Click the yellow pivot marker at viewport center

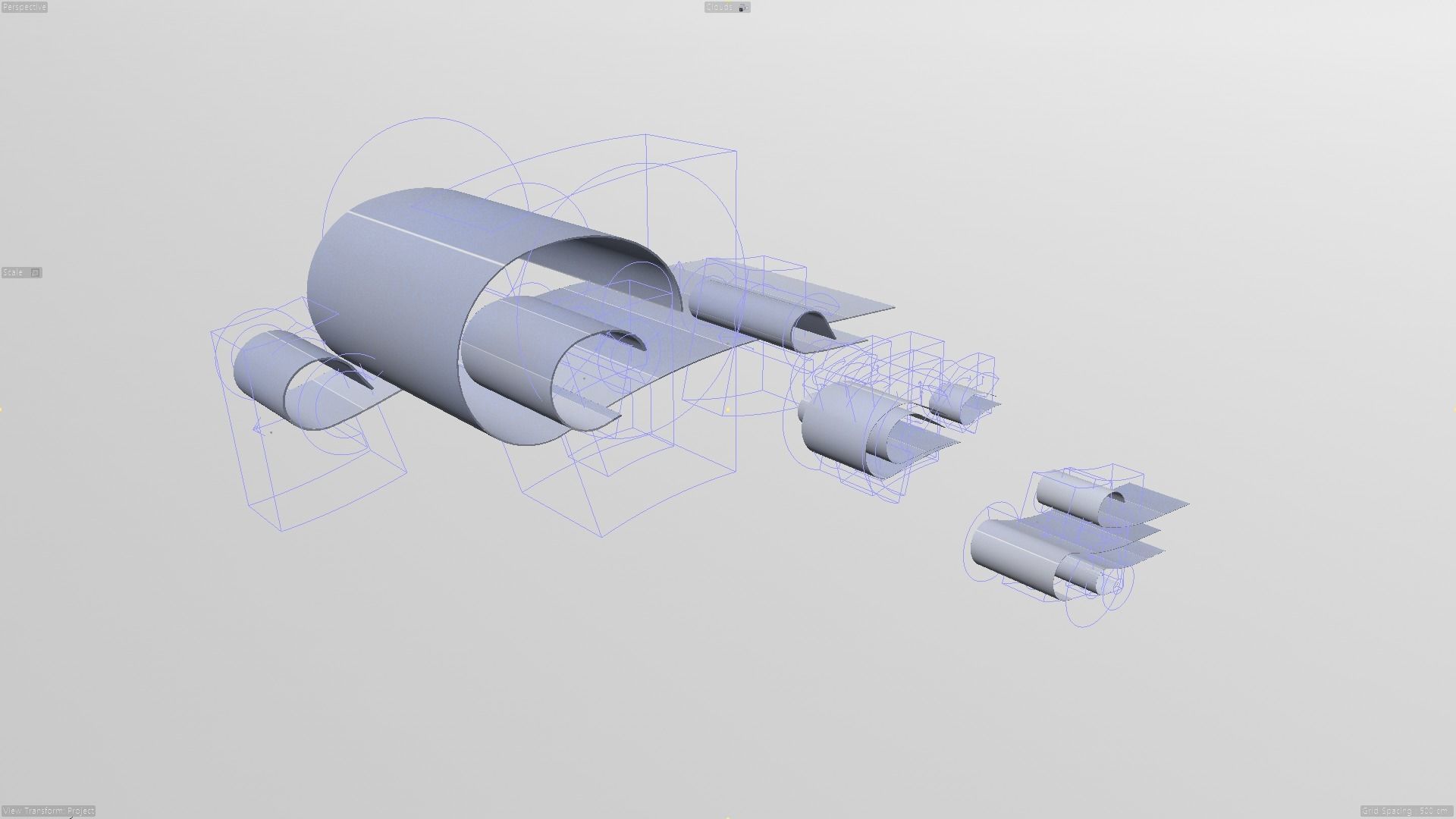728,409
